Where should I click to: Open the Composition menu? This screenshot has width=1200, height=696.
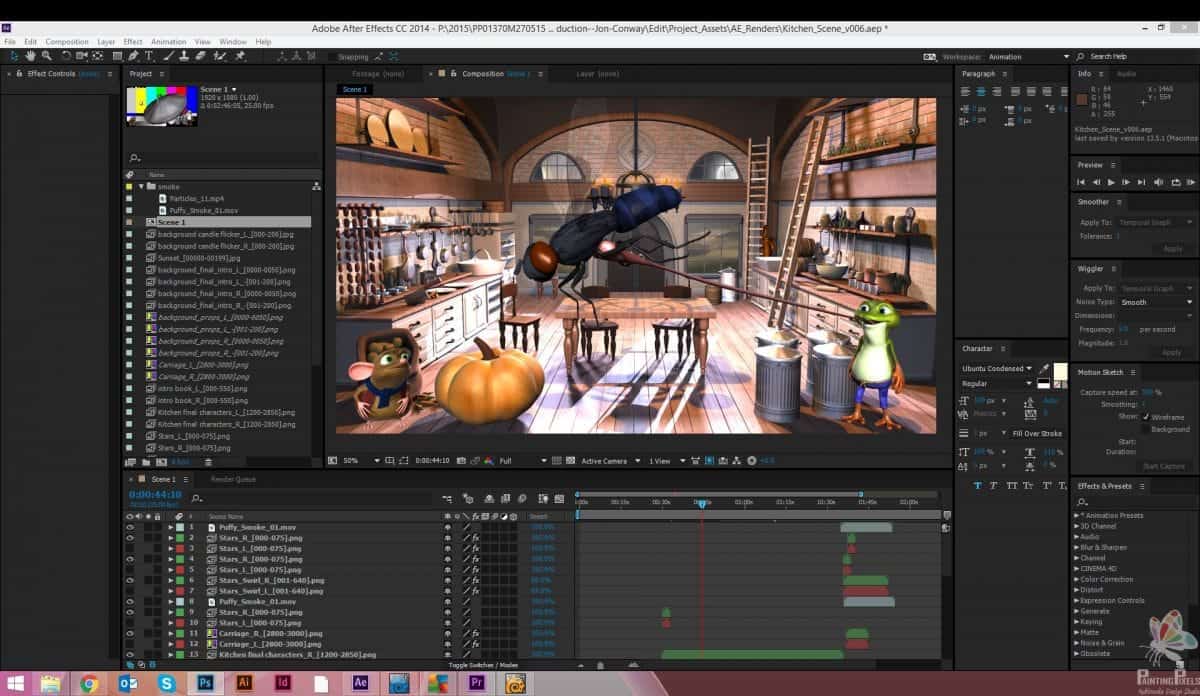67,42
